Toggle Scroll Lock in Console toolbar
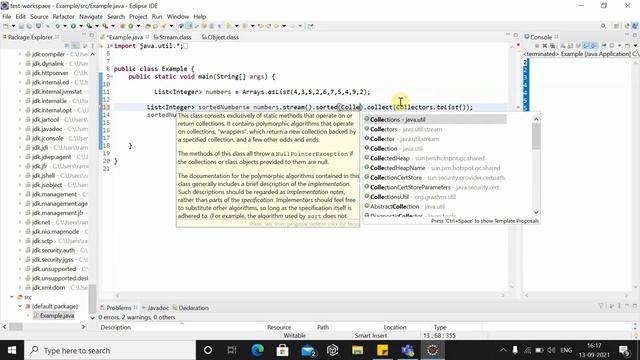 coord(570,46)
